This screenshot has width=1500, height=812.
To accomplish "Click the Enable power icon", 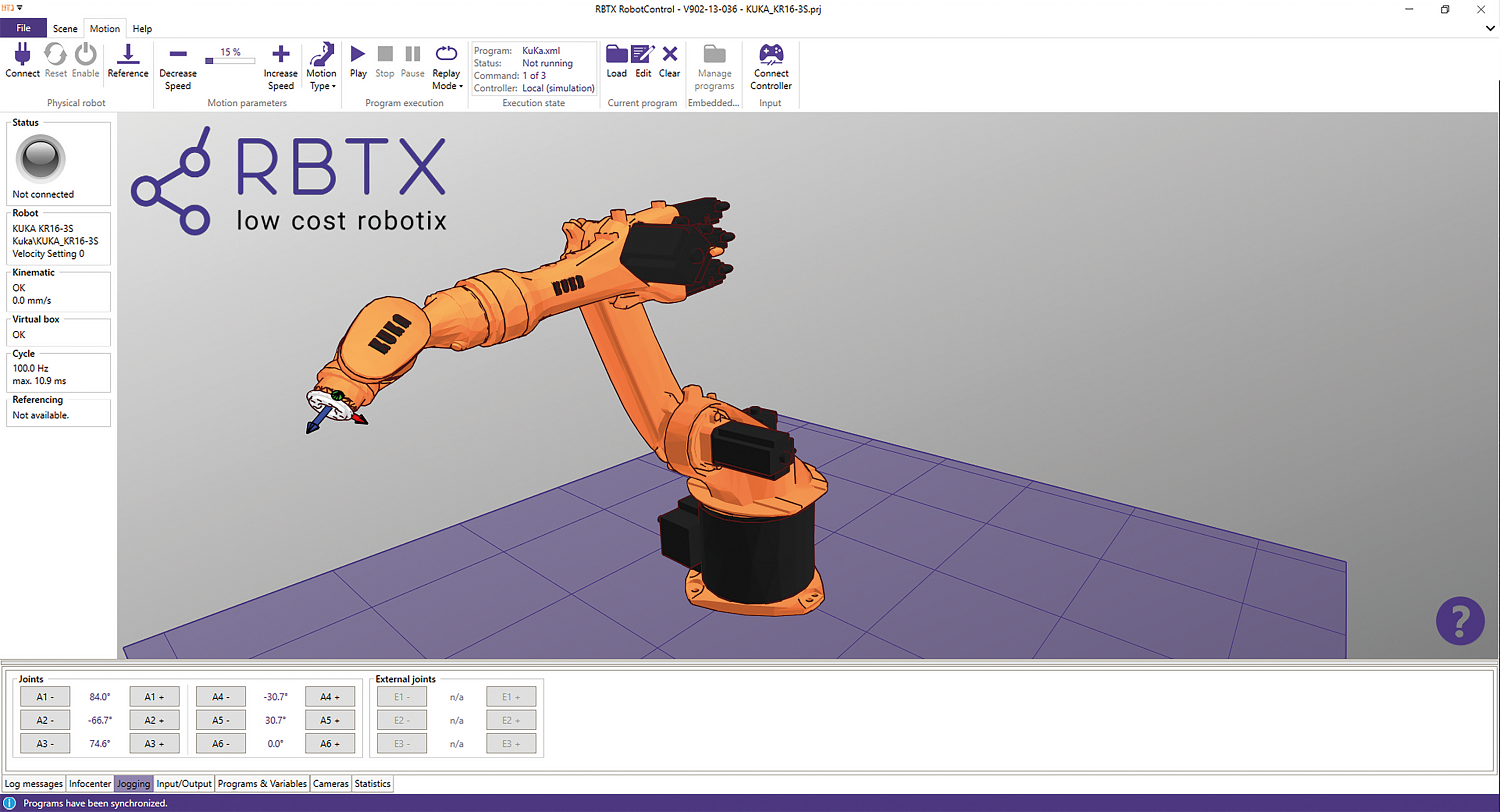I will 86,54.
